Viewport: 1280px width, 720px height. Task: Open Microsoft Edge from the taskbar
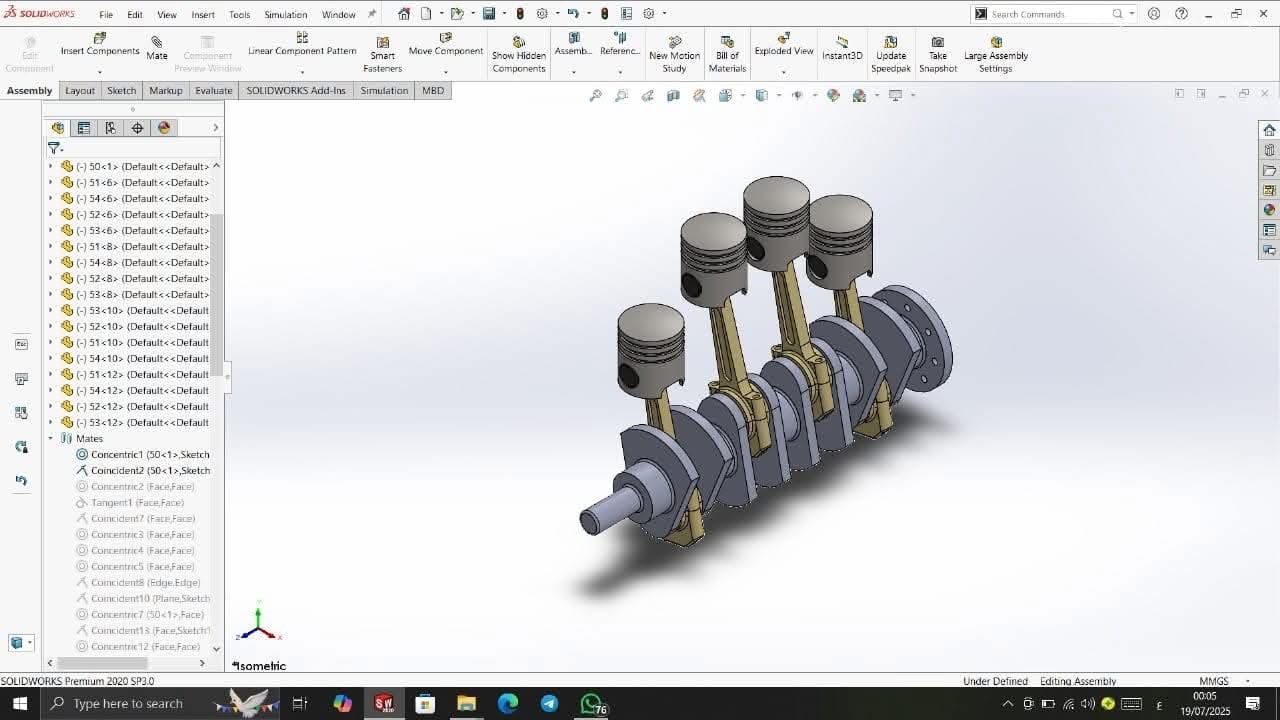(x=507, y=703)
